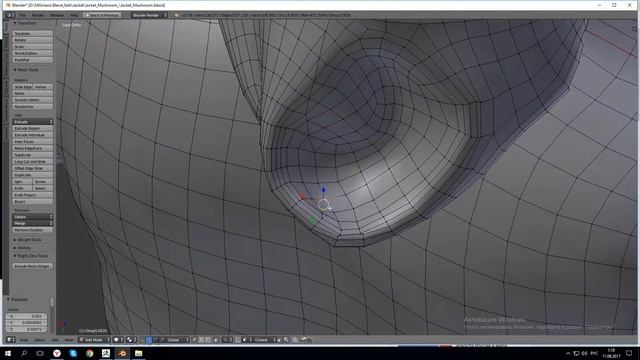Open the Delete dropdown menu

pos(33,217)
